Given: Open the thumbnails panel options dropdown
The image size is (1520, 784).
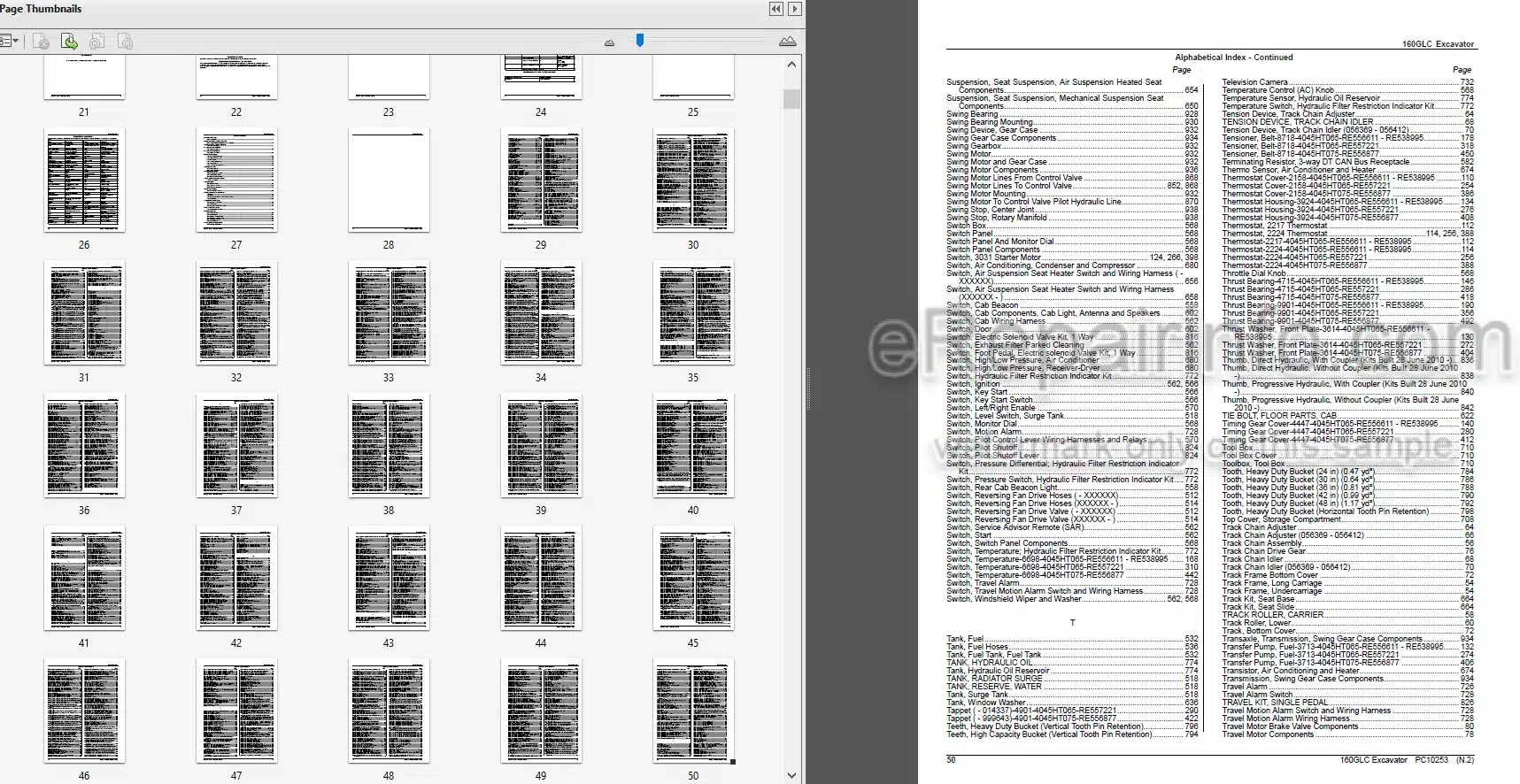Looking at the screenshot, I should [9, 41].
